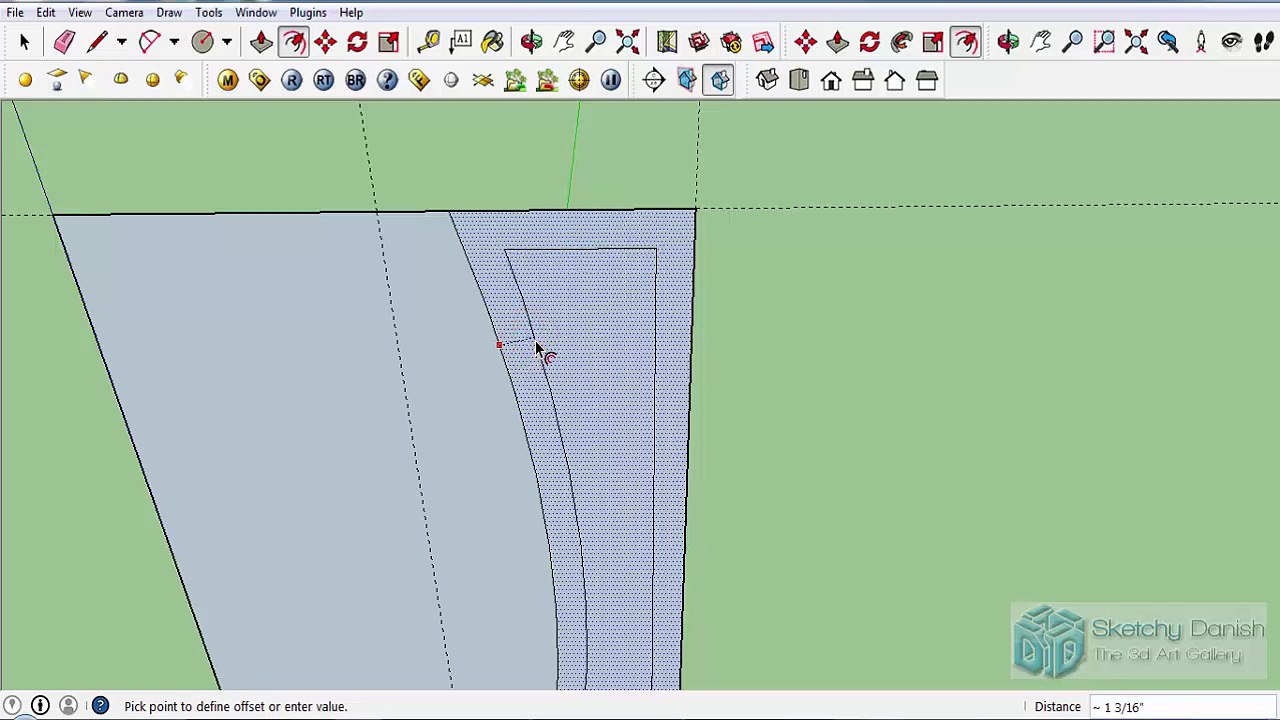Show the Instructor help status icon
Image resolution: width=1280 pixels, height=720 pixels.
coord(100,707)
